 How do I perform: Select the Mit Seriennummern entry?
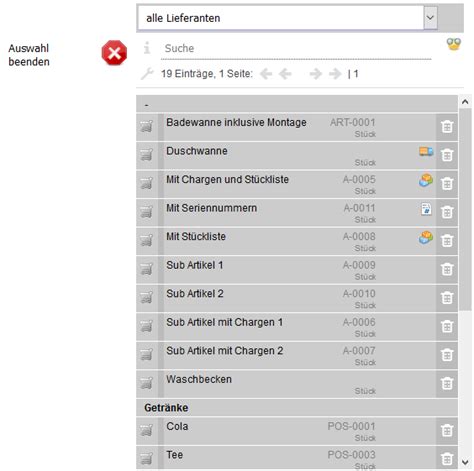(297, 212)
